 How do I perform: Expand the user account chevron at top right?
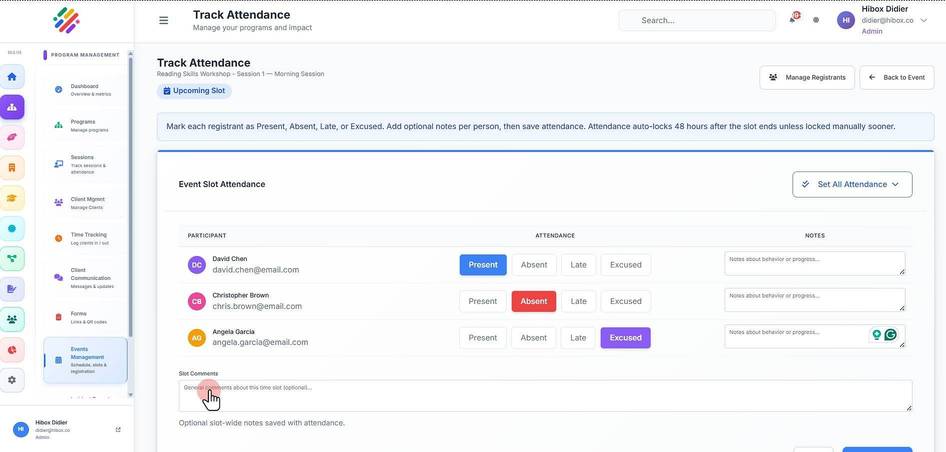point(924,20)
